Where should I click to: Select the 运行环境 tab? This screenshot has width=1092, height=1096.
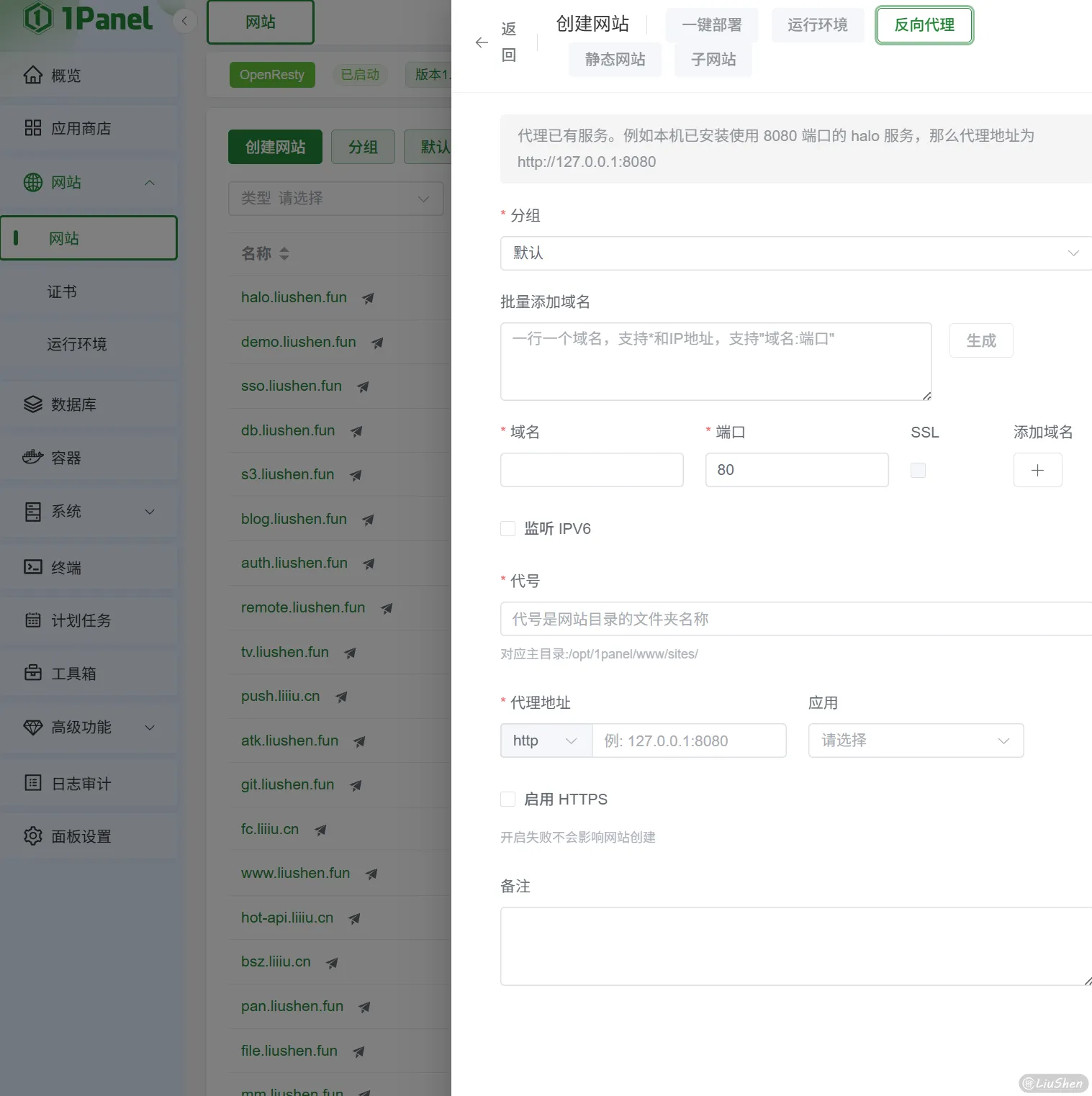tap(817, 25)
